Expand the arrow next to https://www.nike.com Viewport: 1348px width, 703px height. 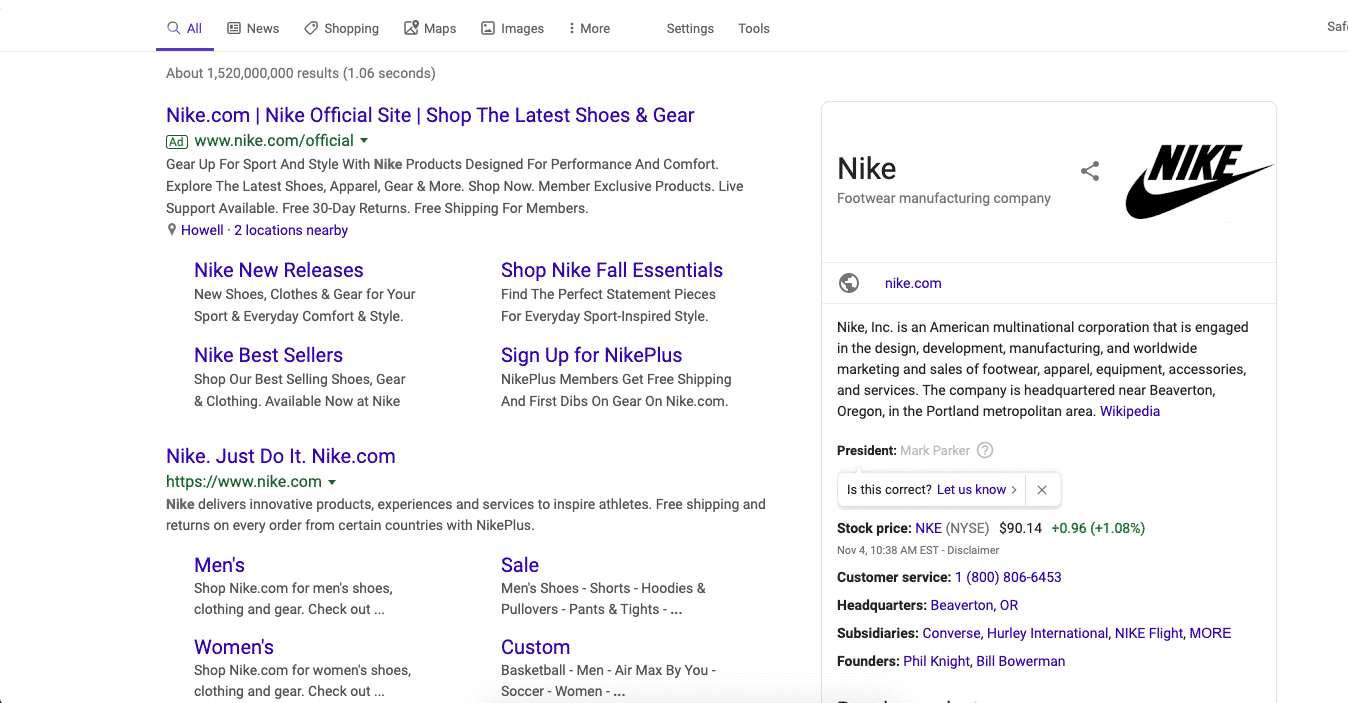332,482
